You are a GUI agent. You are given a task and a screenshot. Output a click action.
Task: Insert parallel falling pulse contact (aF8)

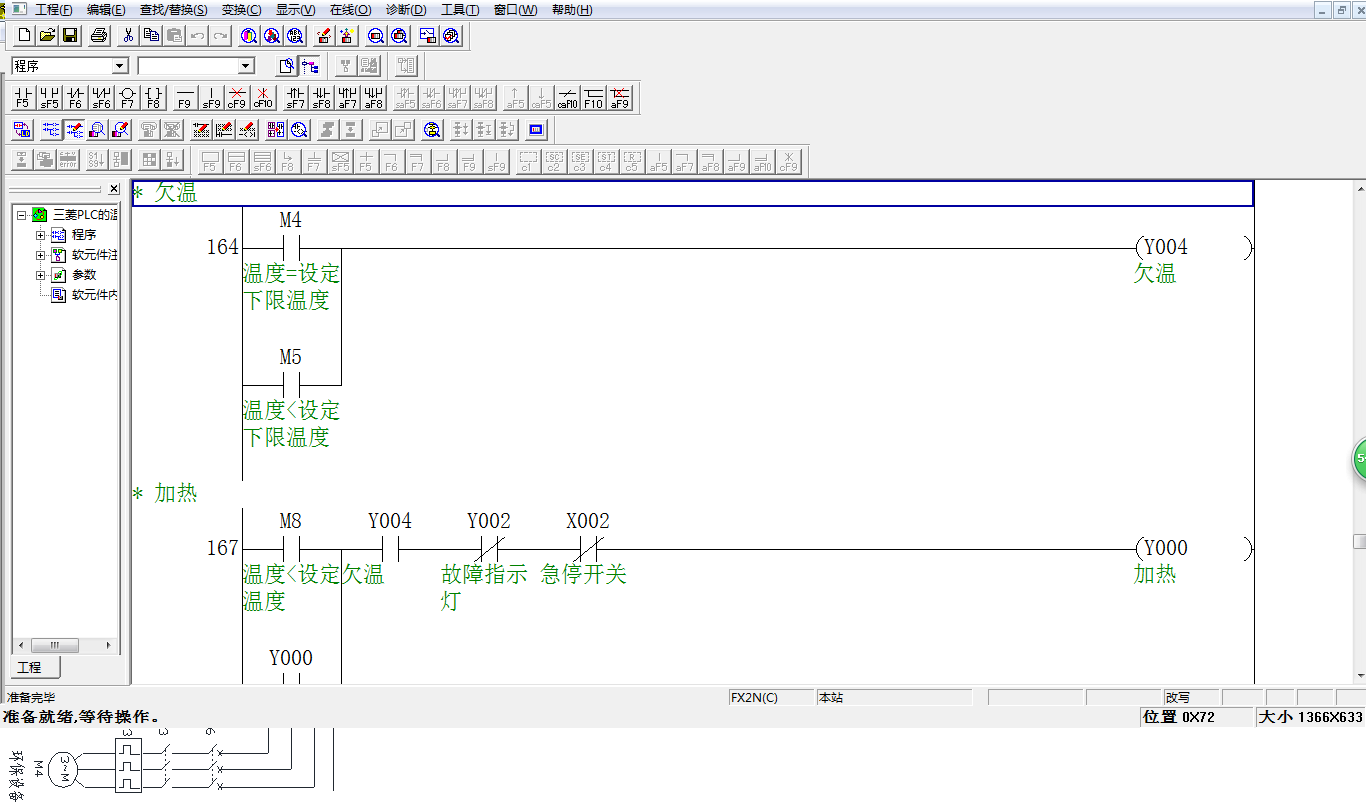(x=373, y=97)
